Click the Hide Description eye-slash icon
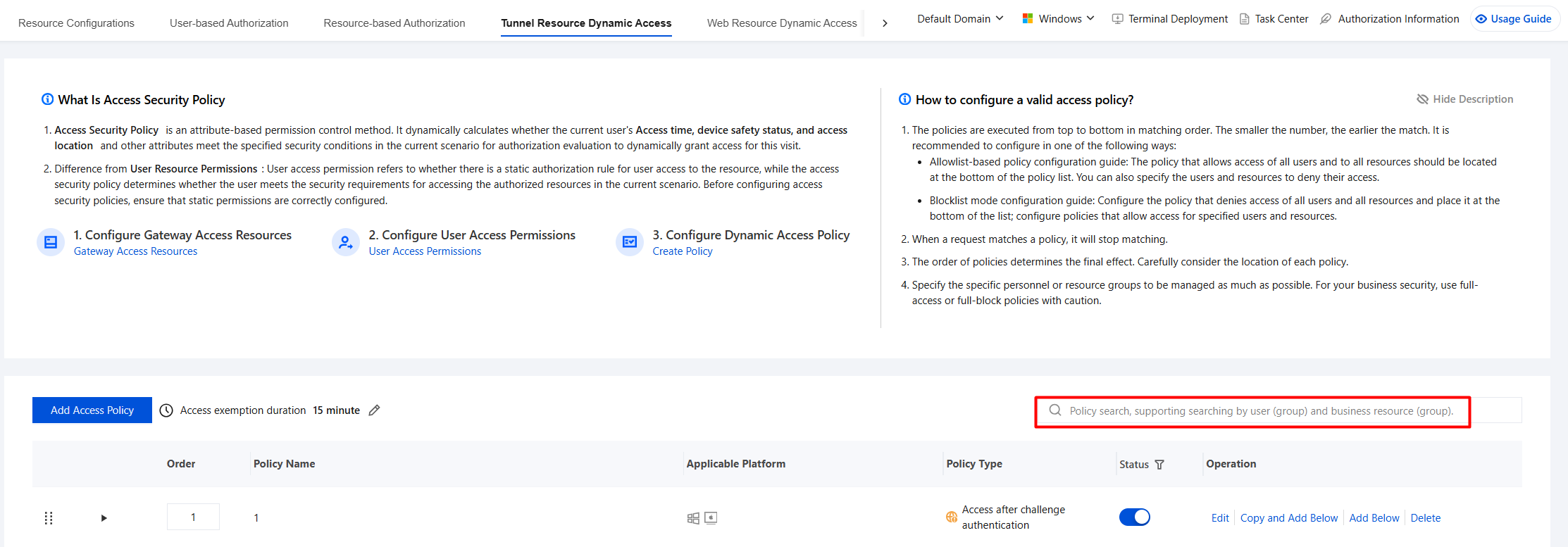The image size is (1568, 547). pyautogui.click(x=1422, y=99)
